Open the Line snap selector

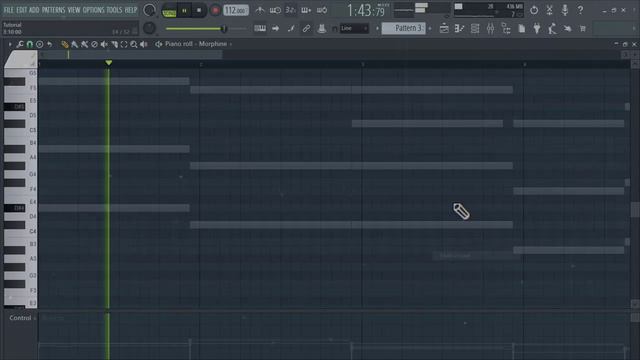tap(354, 28)
